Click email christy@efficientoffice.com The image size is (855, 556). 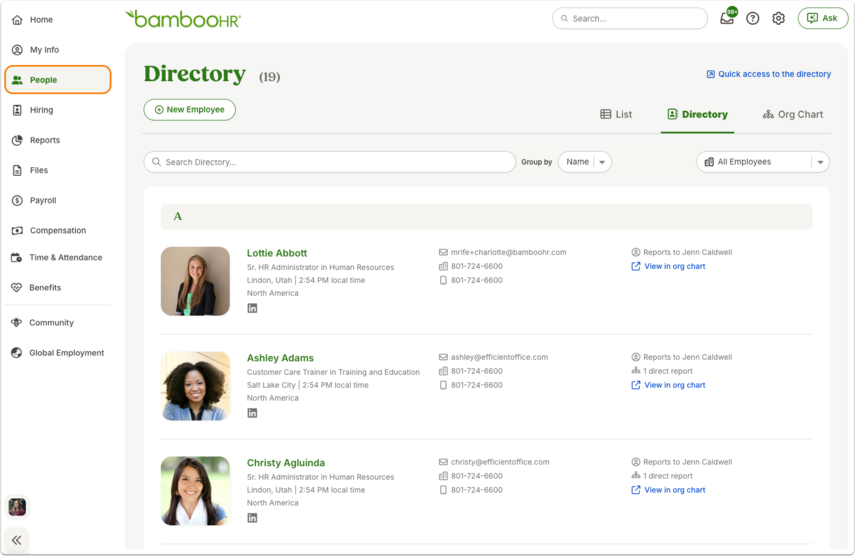tap(499, 462)
